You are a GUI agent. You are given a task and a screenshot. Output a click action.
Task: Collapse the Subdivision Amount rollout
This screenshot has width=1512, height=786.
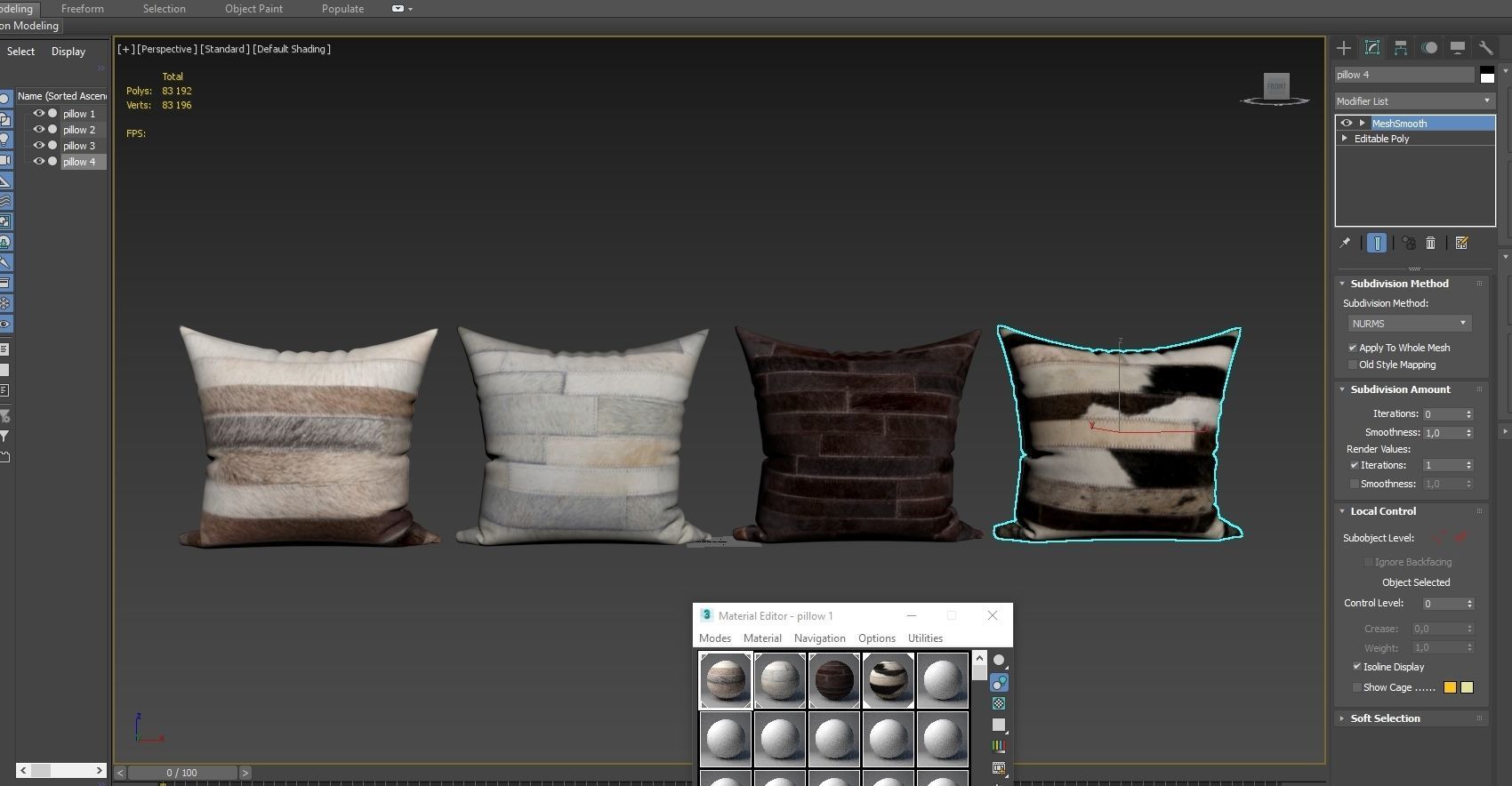coord(1400,389)
